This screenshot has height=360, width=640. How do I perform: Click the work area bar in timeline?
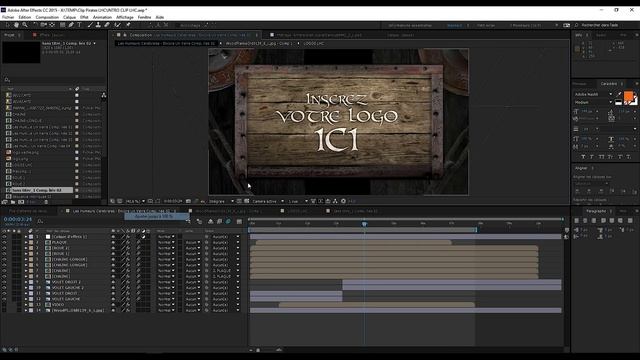[x=362, y=230]
